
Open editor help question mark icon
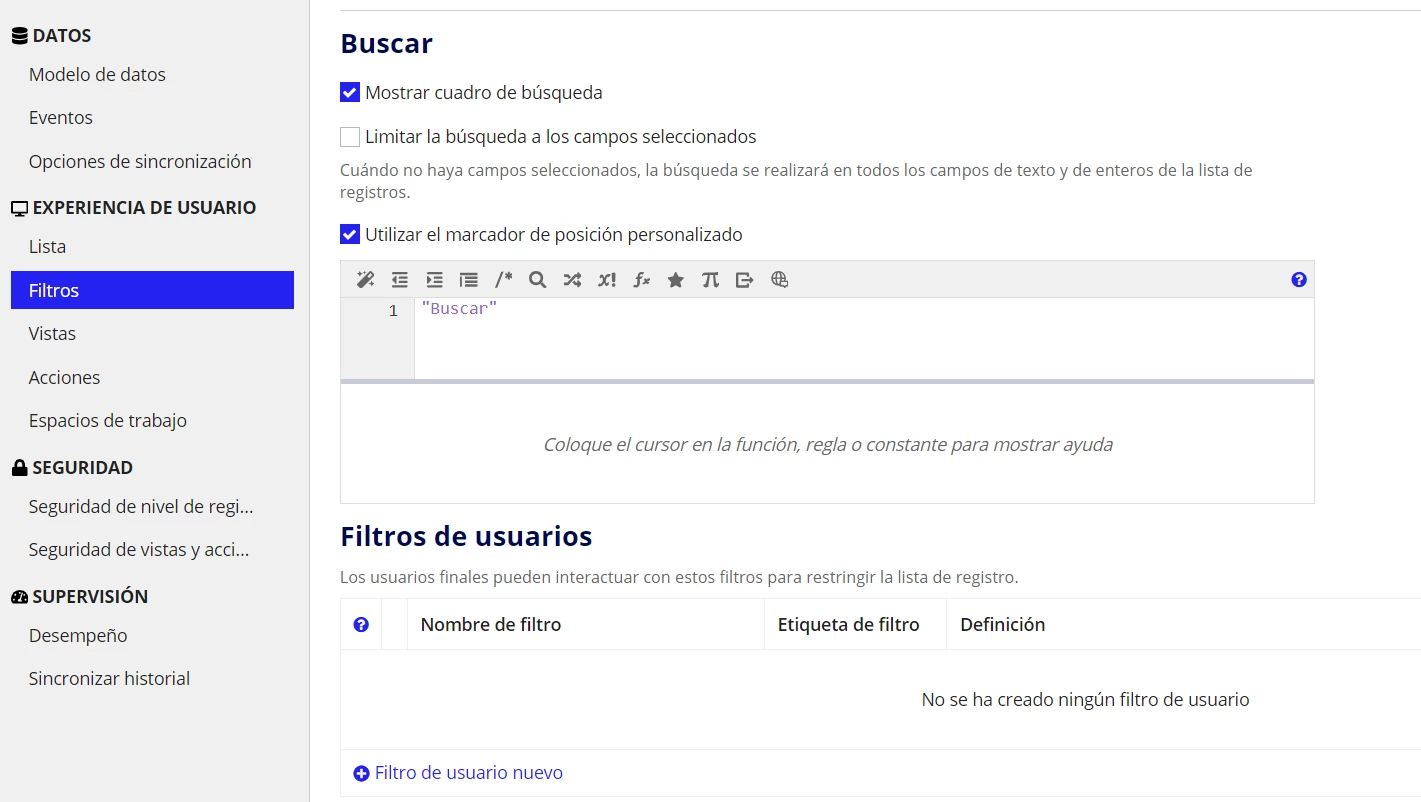coord(1299,280)
